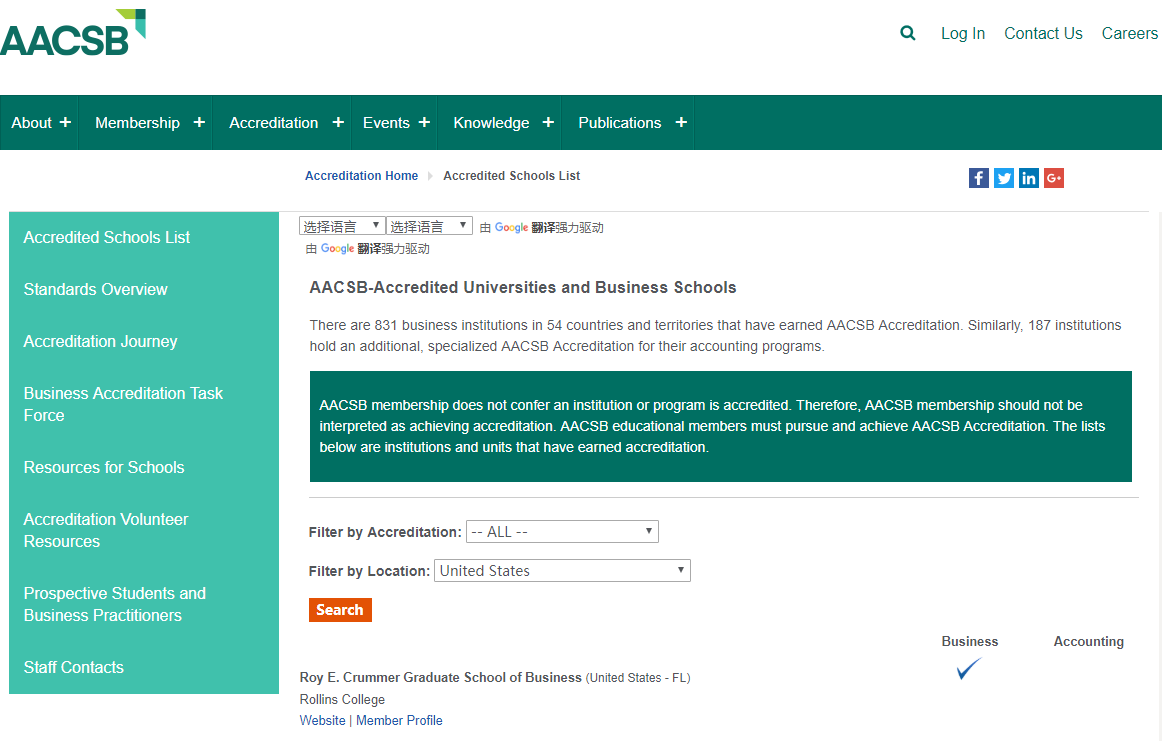The image size is (1162, 741).
Task: Click the Accredited Schools List breadcrumb text
Action: [511, 176]
